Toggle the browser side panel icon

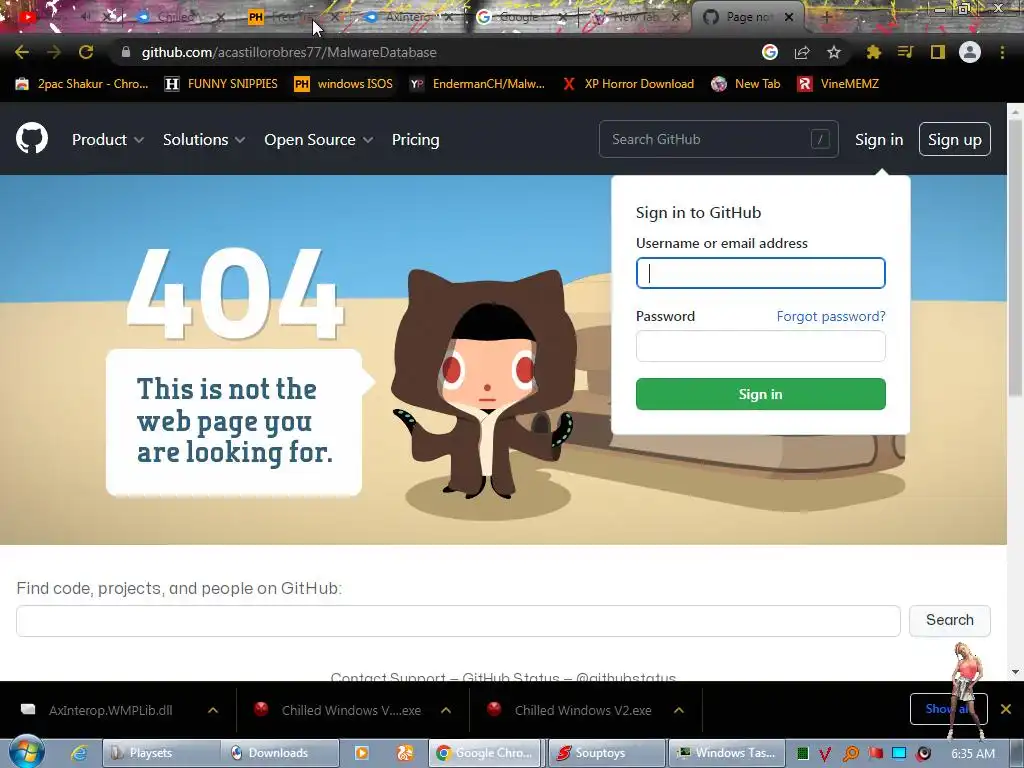click(x=938, y=52)
